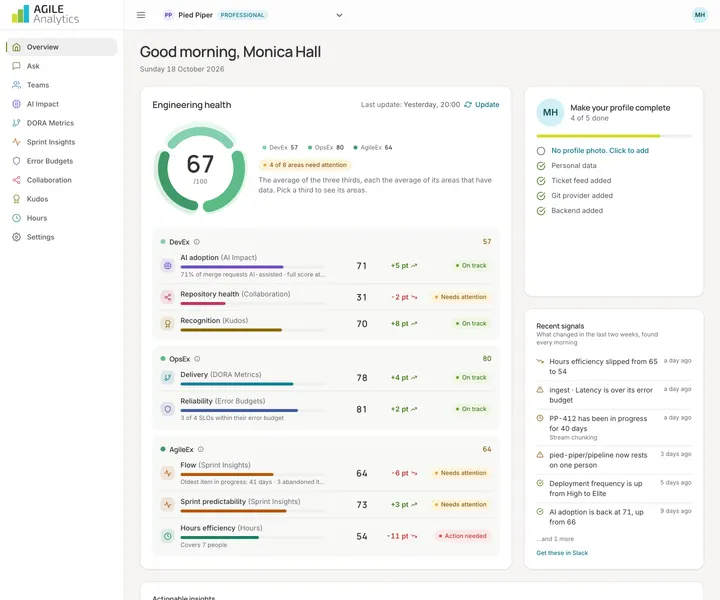Click the info icon next to OpsEx
The width and height of the screenshot is (720, 600).
tap(197, 359)
